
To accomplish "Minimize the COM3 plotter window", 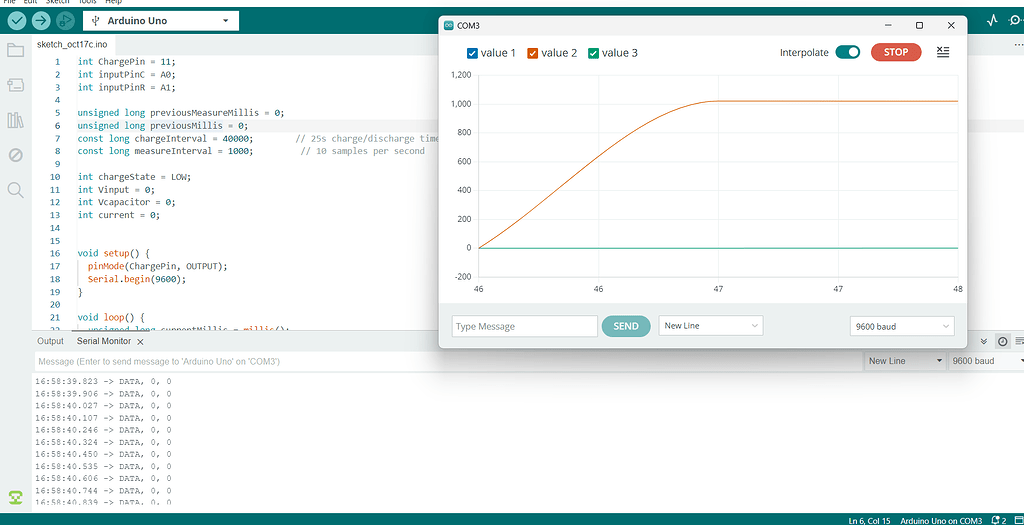I will click(888, 25).
